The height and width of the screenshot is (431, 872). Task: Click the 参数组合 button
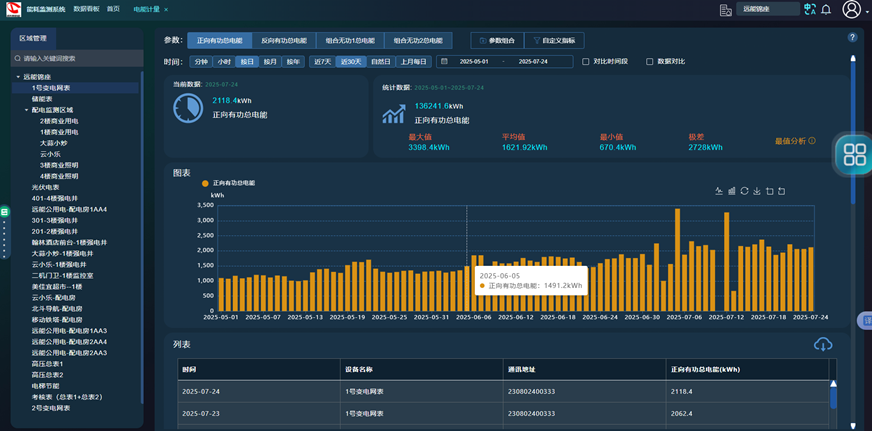point(496,41)
